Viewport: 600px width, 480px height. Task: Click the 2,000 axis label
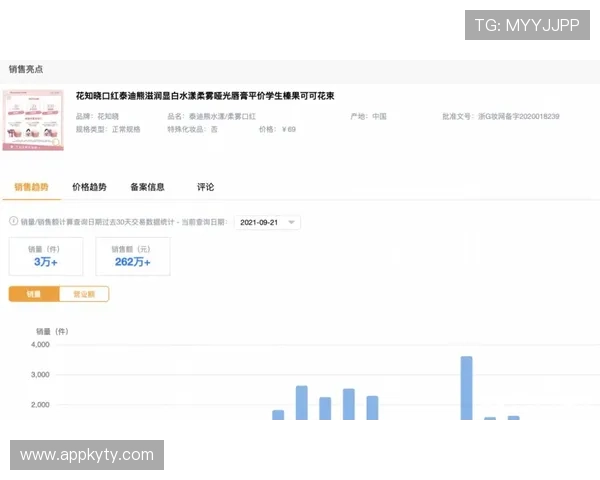pyautogui.click(x=40, y=405)
